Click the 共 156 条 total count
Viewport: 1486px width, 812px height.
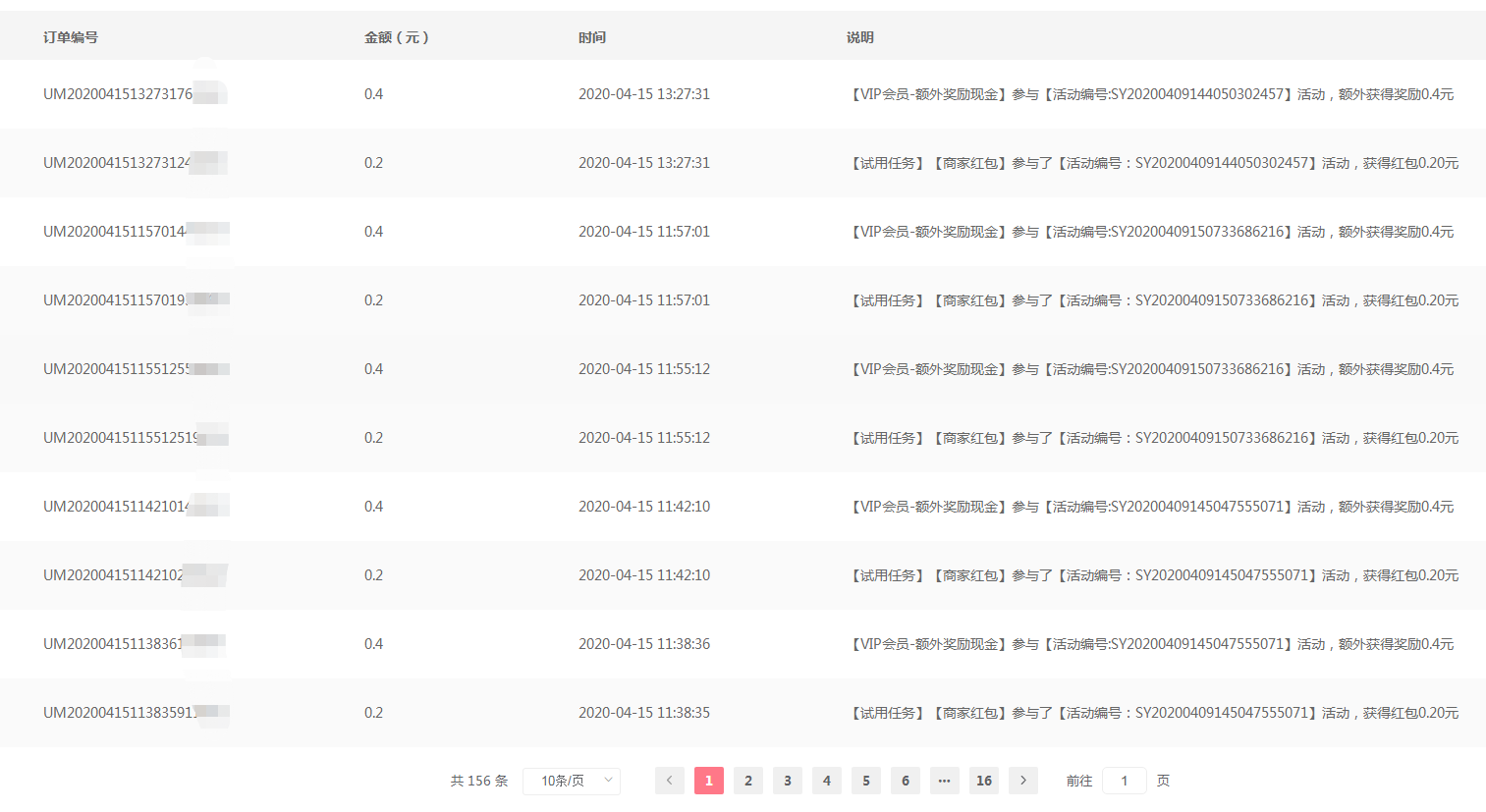479,781
